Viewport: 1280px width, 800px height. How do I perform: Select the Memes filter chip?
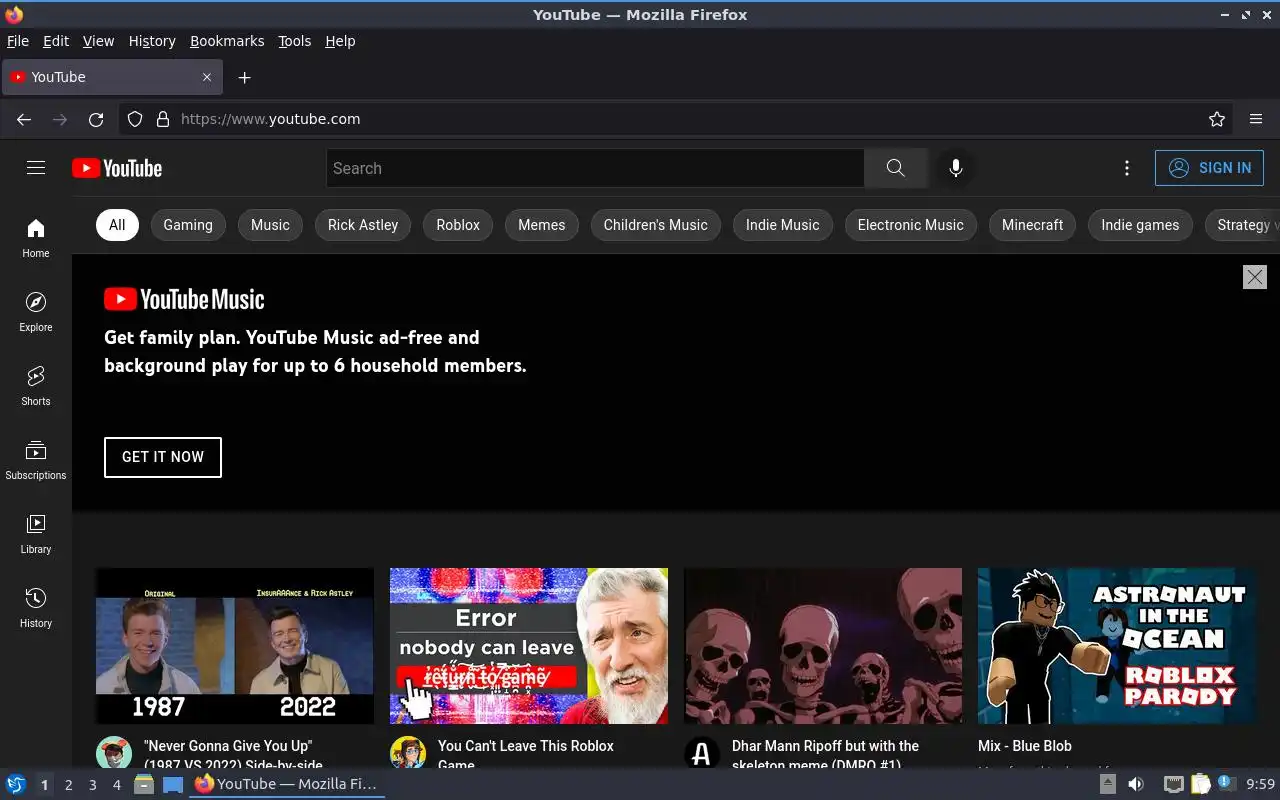(x=542, y=225)
